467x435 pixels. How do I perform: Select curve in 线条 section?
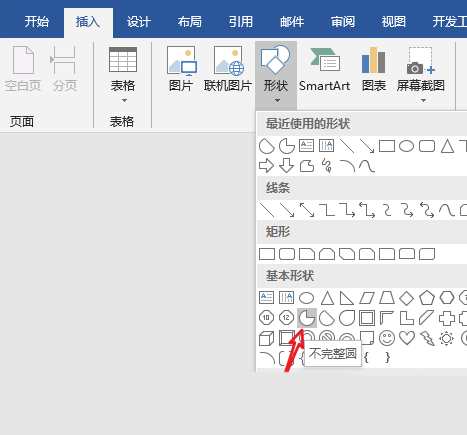(x=447, y=210)
